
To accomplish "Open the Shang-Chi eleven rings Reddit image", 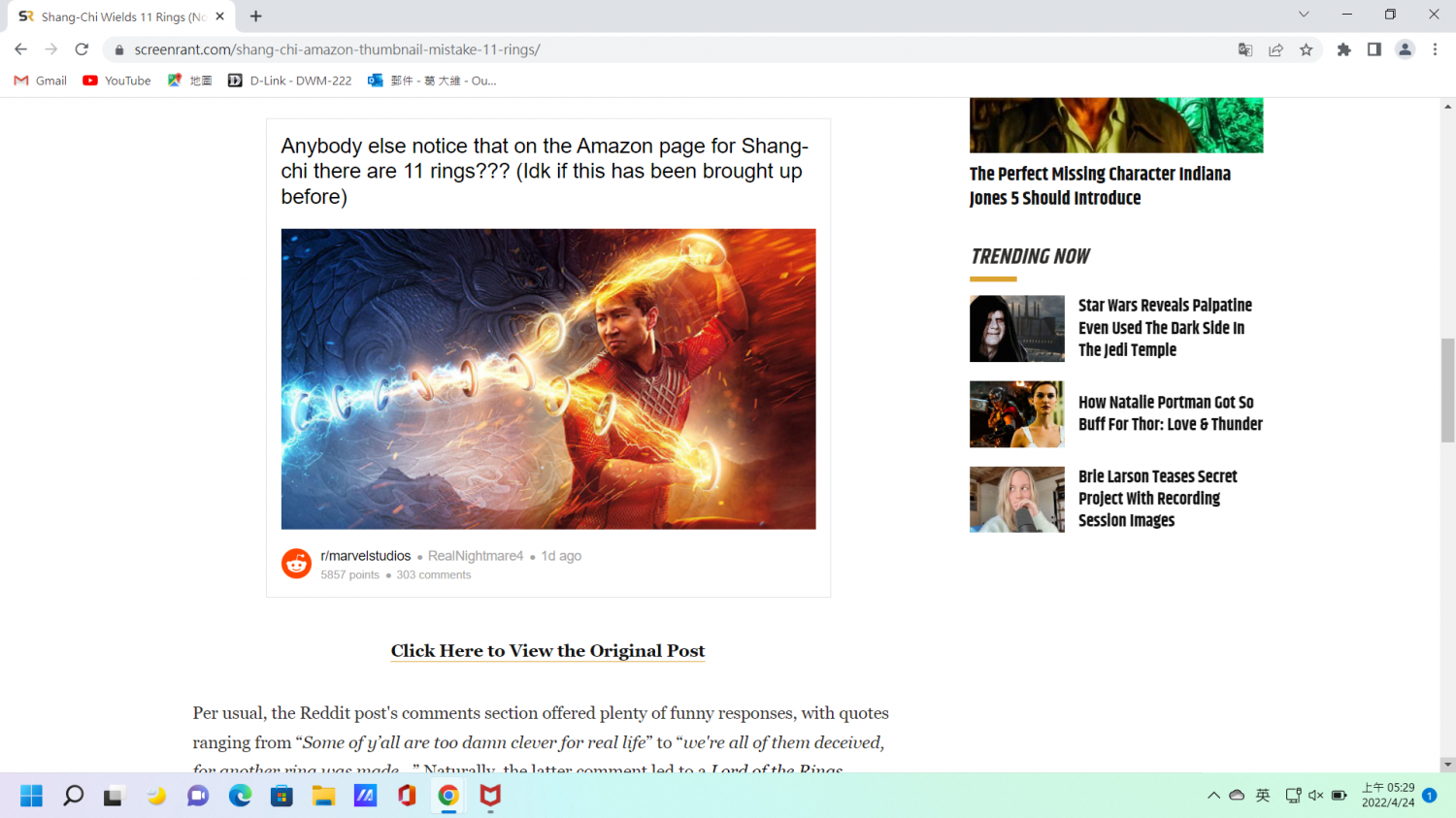I will (x=548, y=379).
